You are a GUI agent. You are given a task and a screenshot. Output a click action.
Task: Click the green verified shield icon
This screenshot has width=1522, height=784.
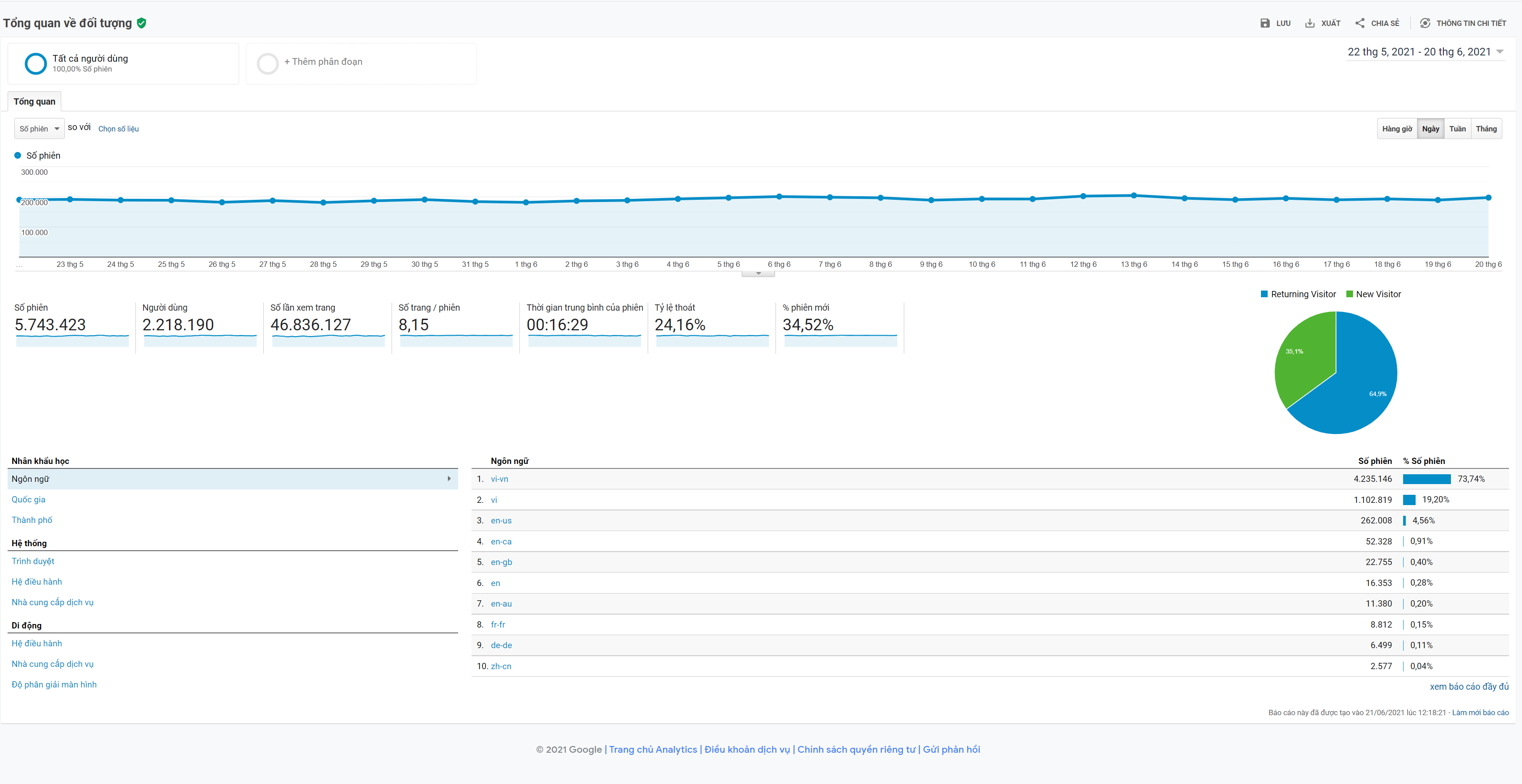tap(142, 23)
